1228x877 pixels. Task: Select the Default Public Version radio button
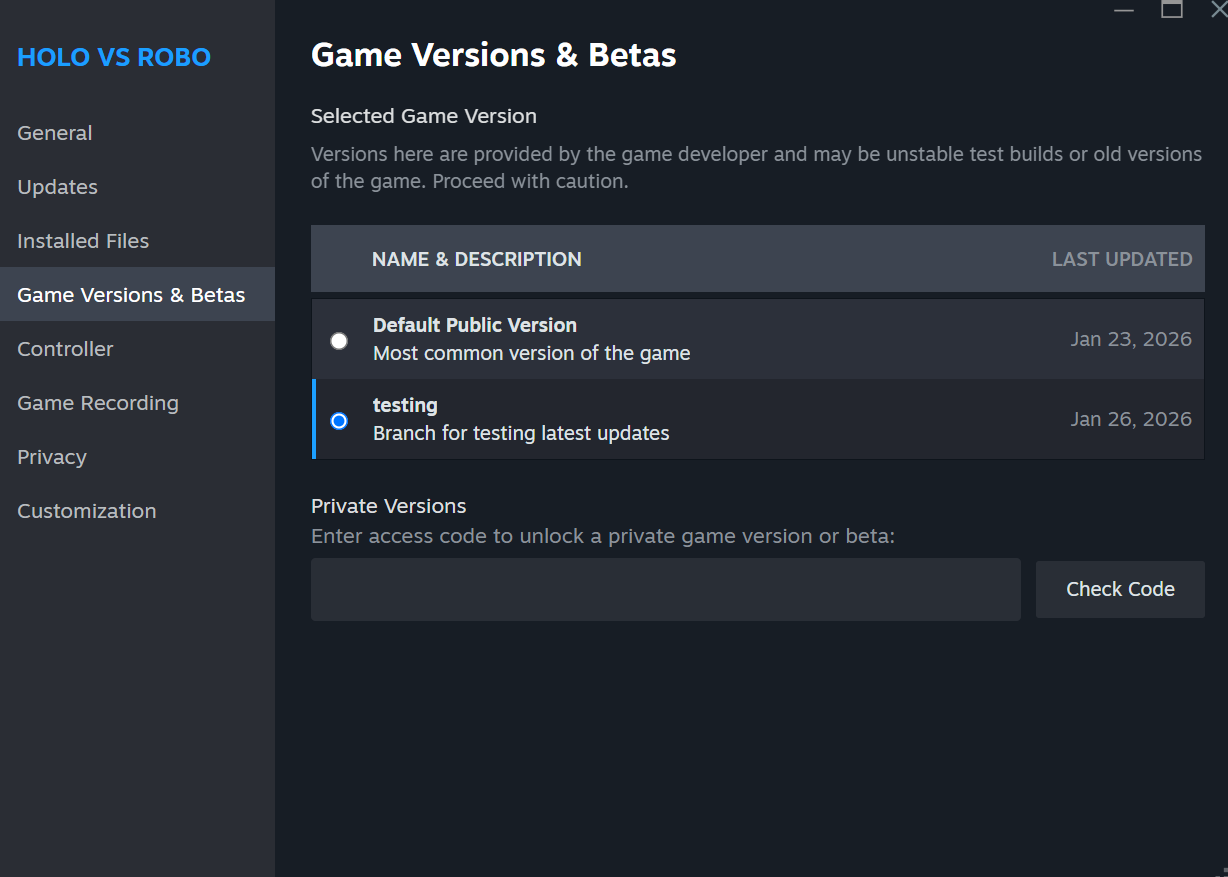click(x=339, y=340)
